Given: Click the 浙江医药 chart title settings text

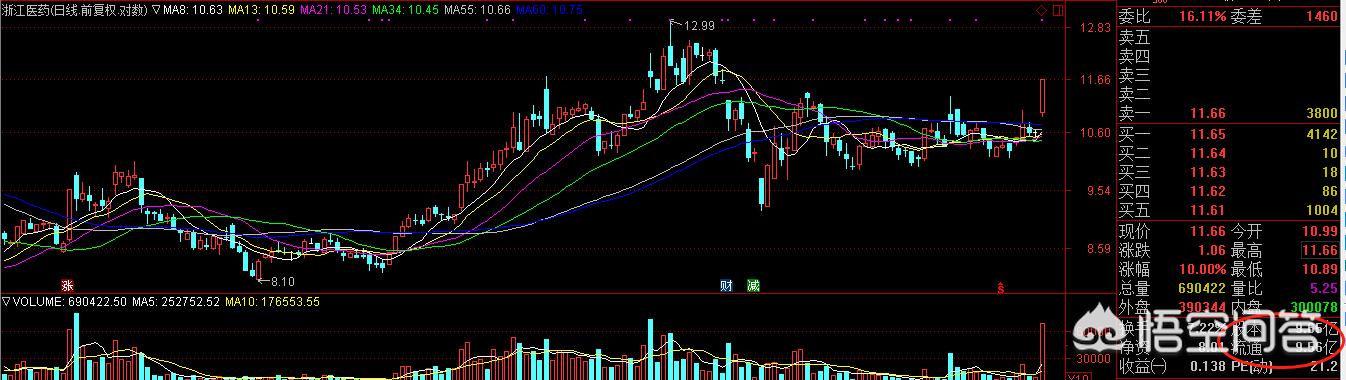Looking at the screenshot, I should coord(74,10).
